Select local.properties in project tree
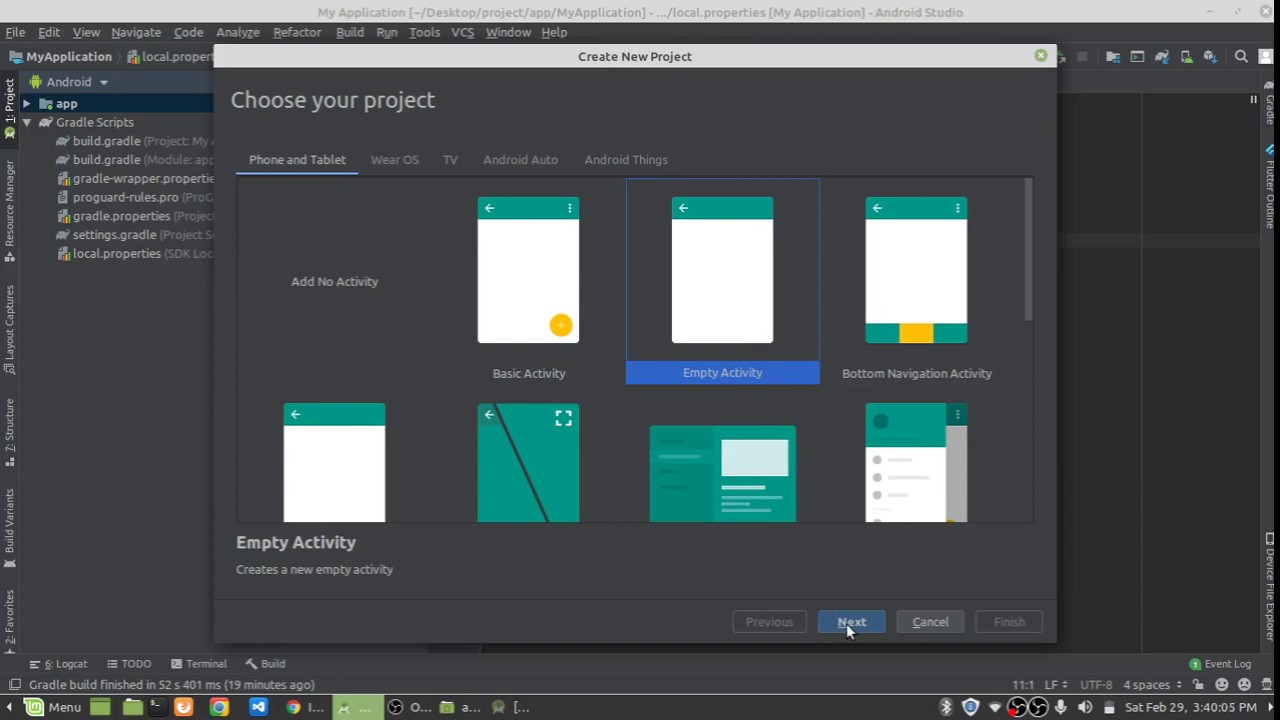The width and height of the screenshot is (1280, 720). click(135, 254)
